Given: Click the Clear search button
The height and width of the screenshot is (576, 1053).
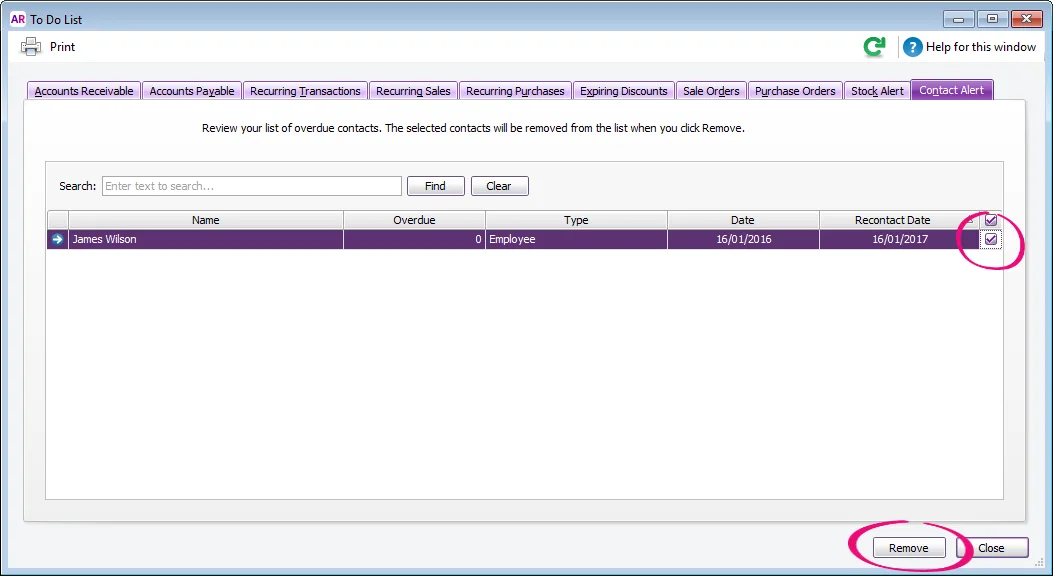Looking at the screenshot, I should pos(499,186).
